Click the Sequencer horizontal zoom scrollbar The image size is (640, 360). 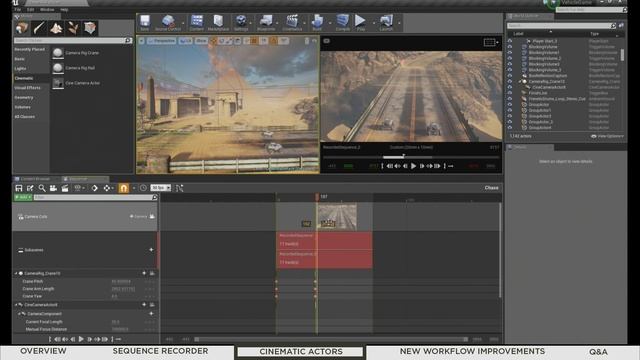(x=331, y=339)
